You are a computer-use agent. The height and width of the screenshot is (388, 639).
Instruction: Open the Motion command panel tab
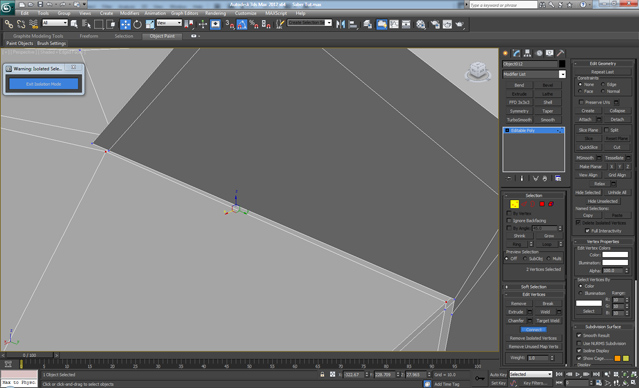click(539, 53)
